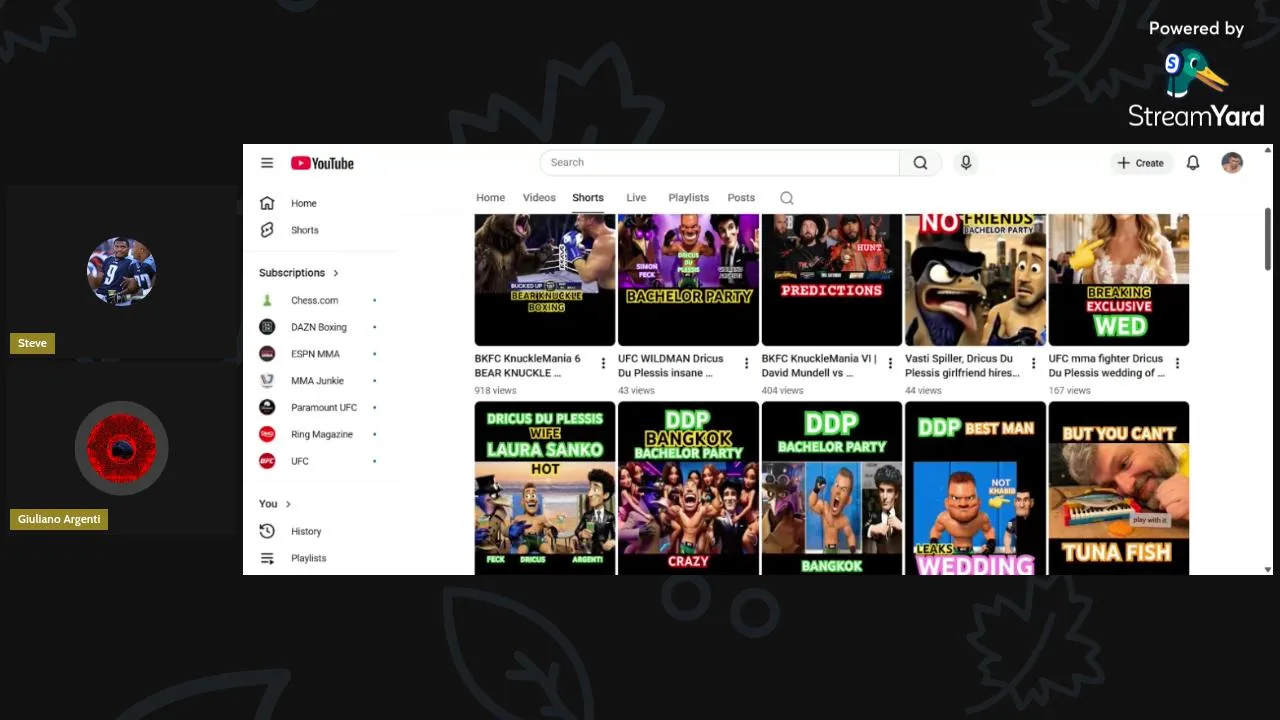Open DAZN Boxing channel icon
The width and height of the screenshot is (1280, 720).
267,327
